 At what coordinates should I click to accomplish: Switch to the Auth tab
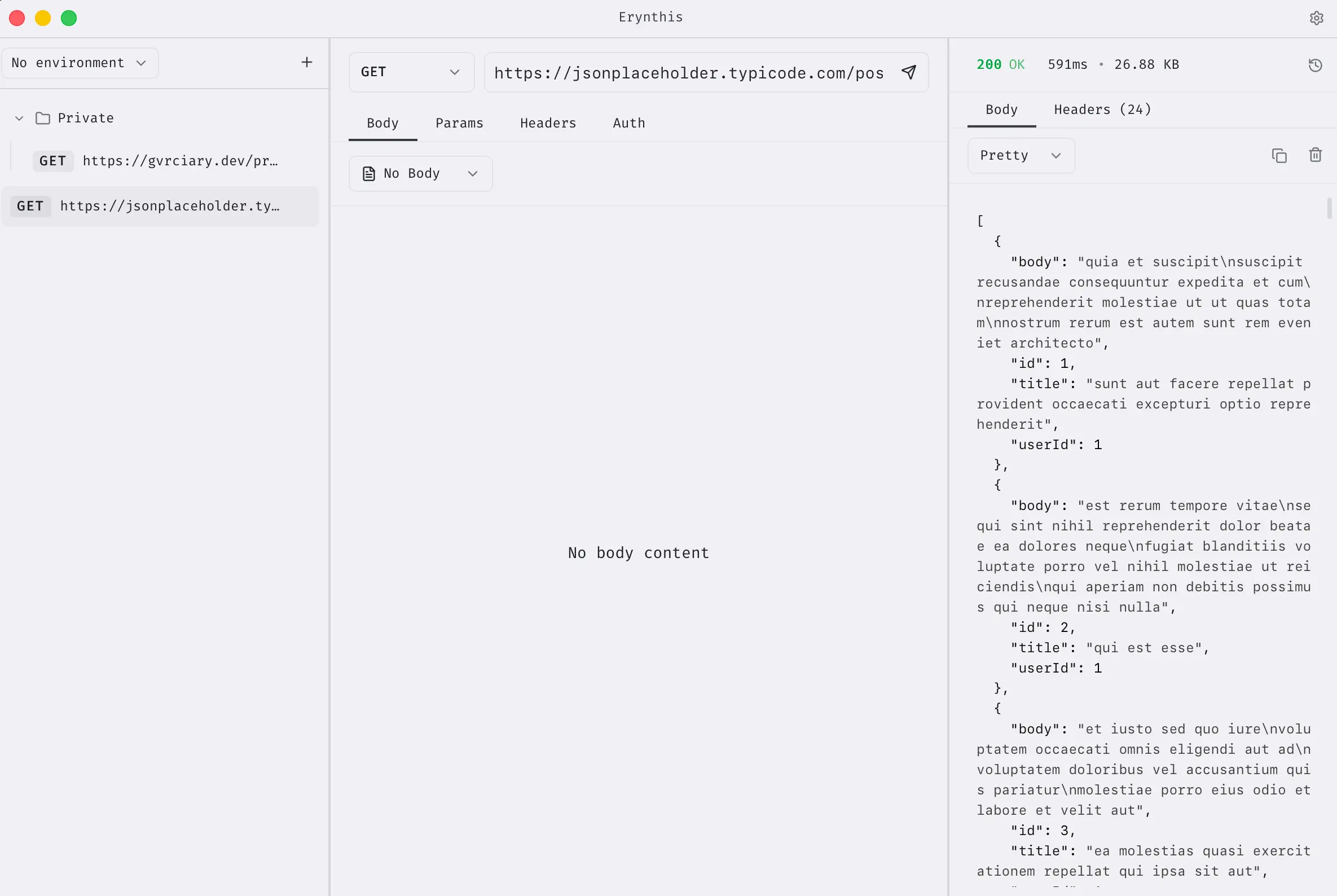pyautogui.click(x=628, y=123)
